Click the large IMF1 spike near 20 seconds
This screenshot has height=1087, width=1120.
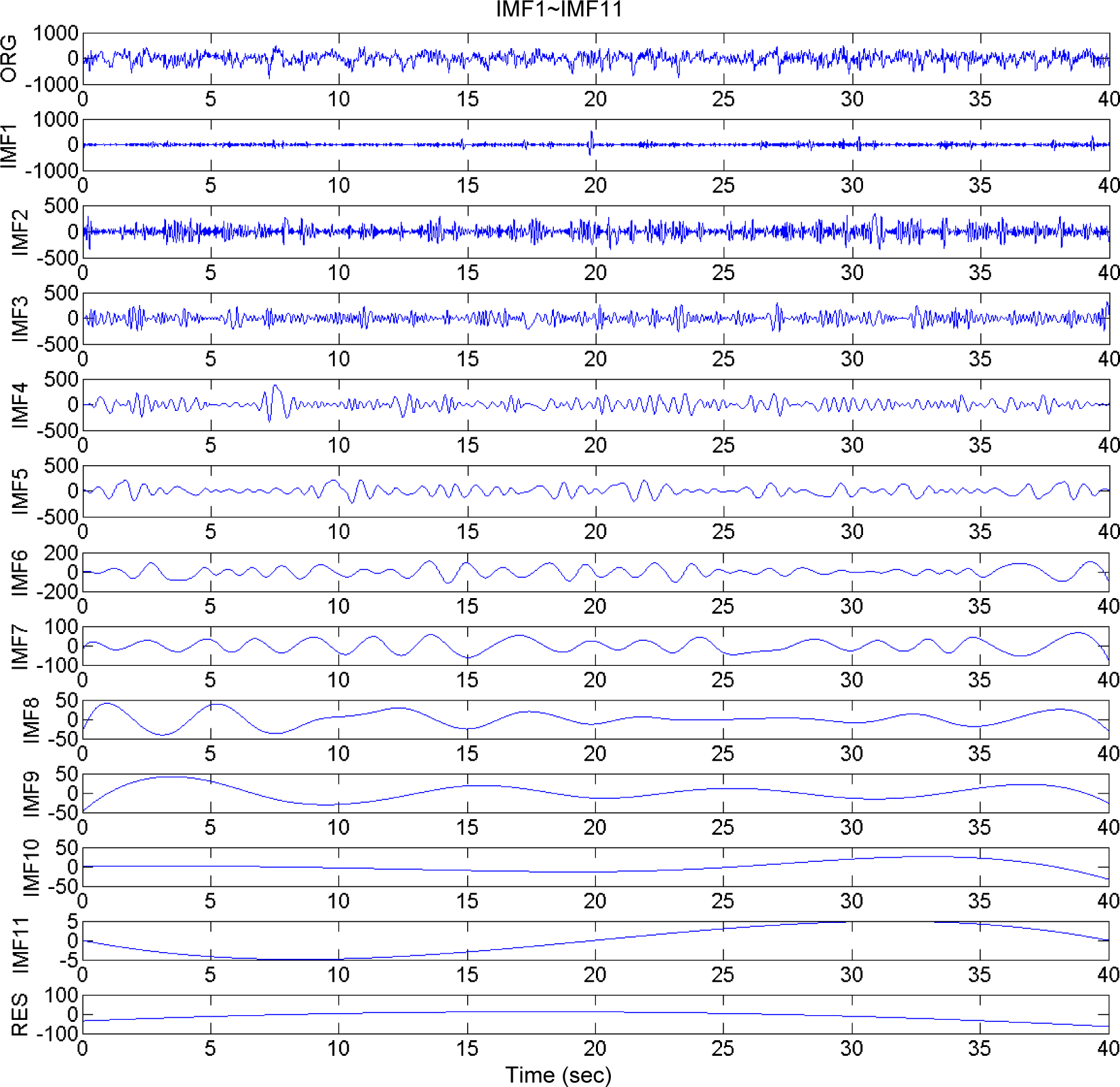591,136
